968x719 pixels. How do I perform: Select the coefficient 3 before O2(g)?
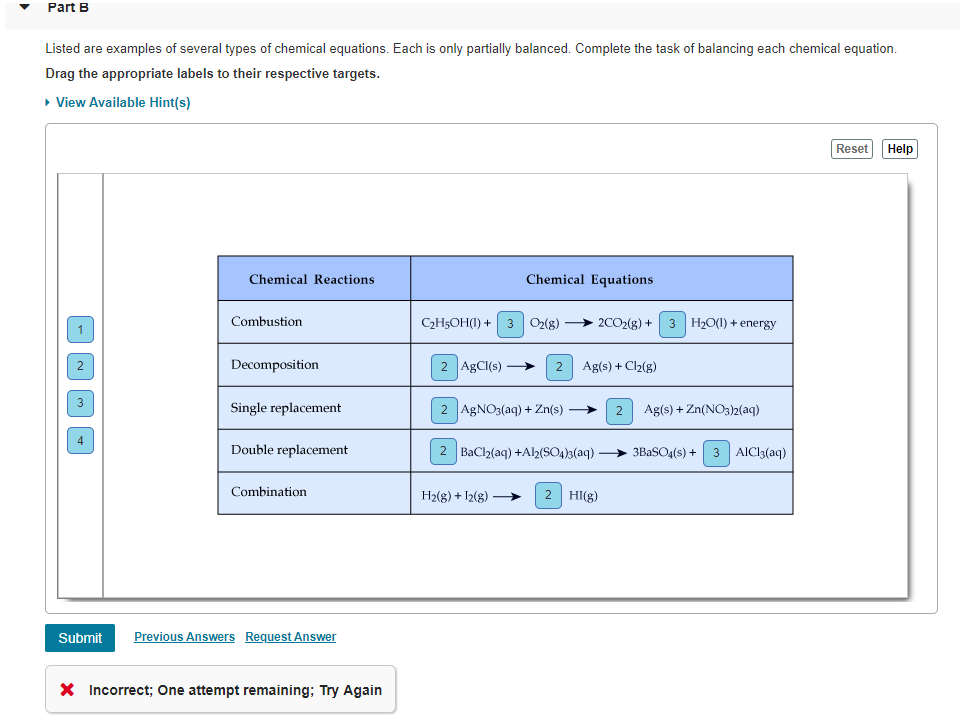click(x=510, y=324)
